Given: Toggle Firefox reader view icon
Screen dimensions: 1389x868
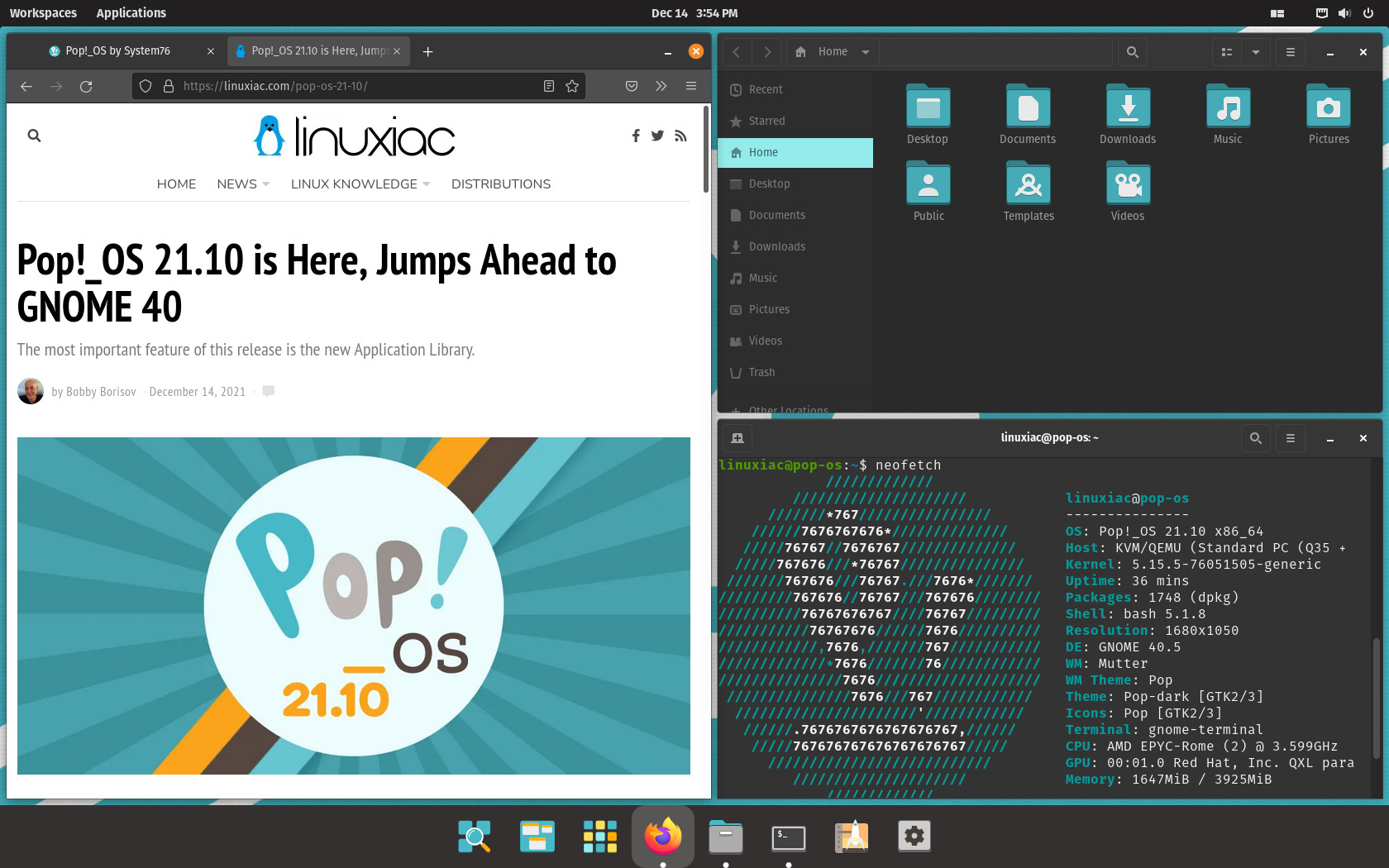Looking at the screenshot, I should [x=549, y=86].
